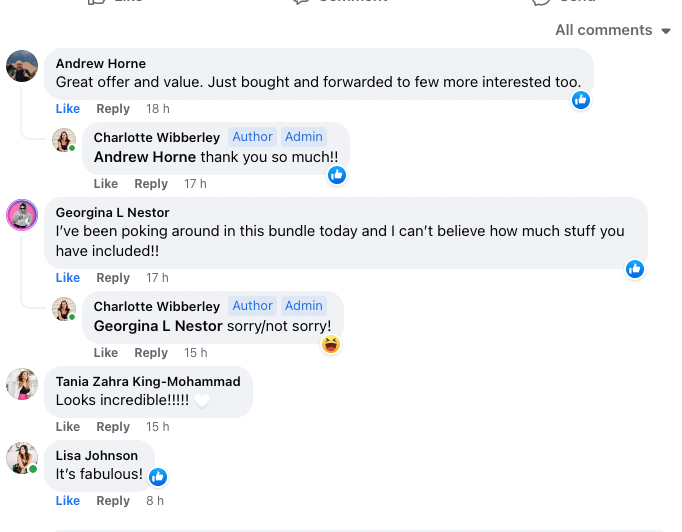Click the laughing emoji reaction on Charlotte's reply
This screenshot has height=532, width=682.
(x=331, y=344)
